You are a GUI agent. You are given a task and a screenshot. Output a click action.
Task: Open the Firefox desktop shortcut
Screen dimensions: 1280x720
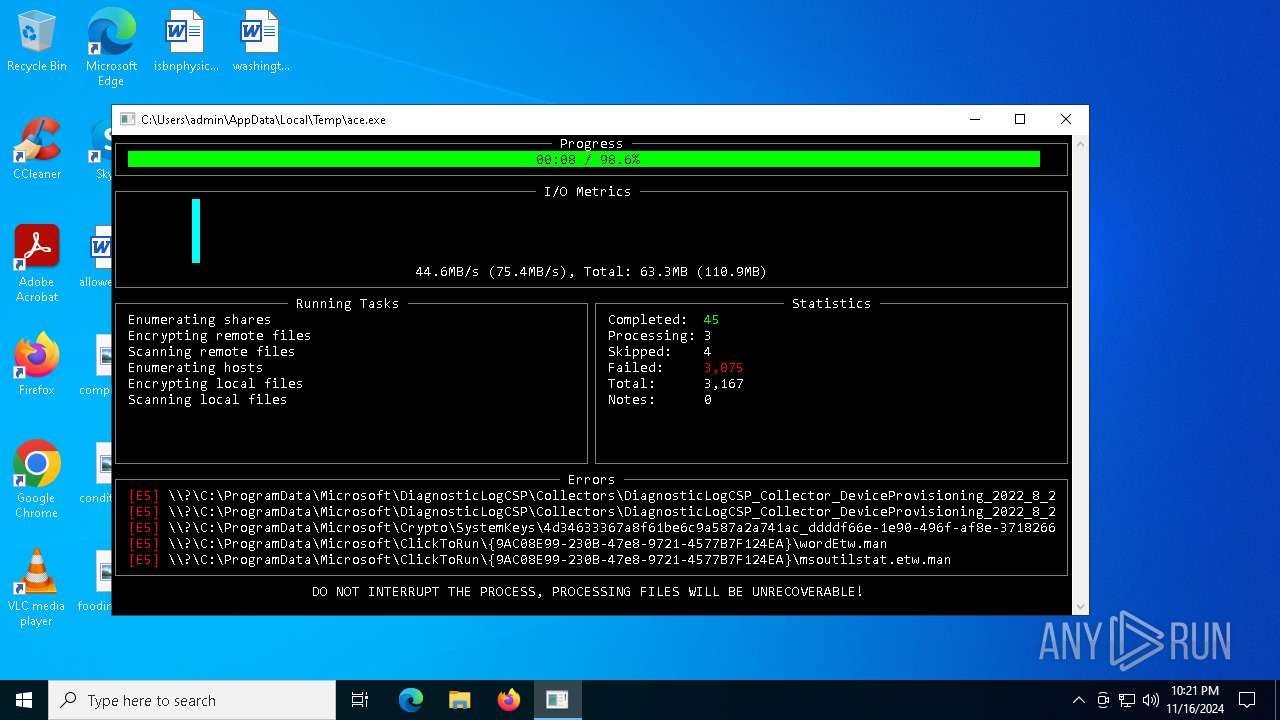[x=37, y=365]
